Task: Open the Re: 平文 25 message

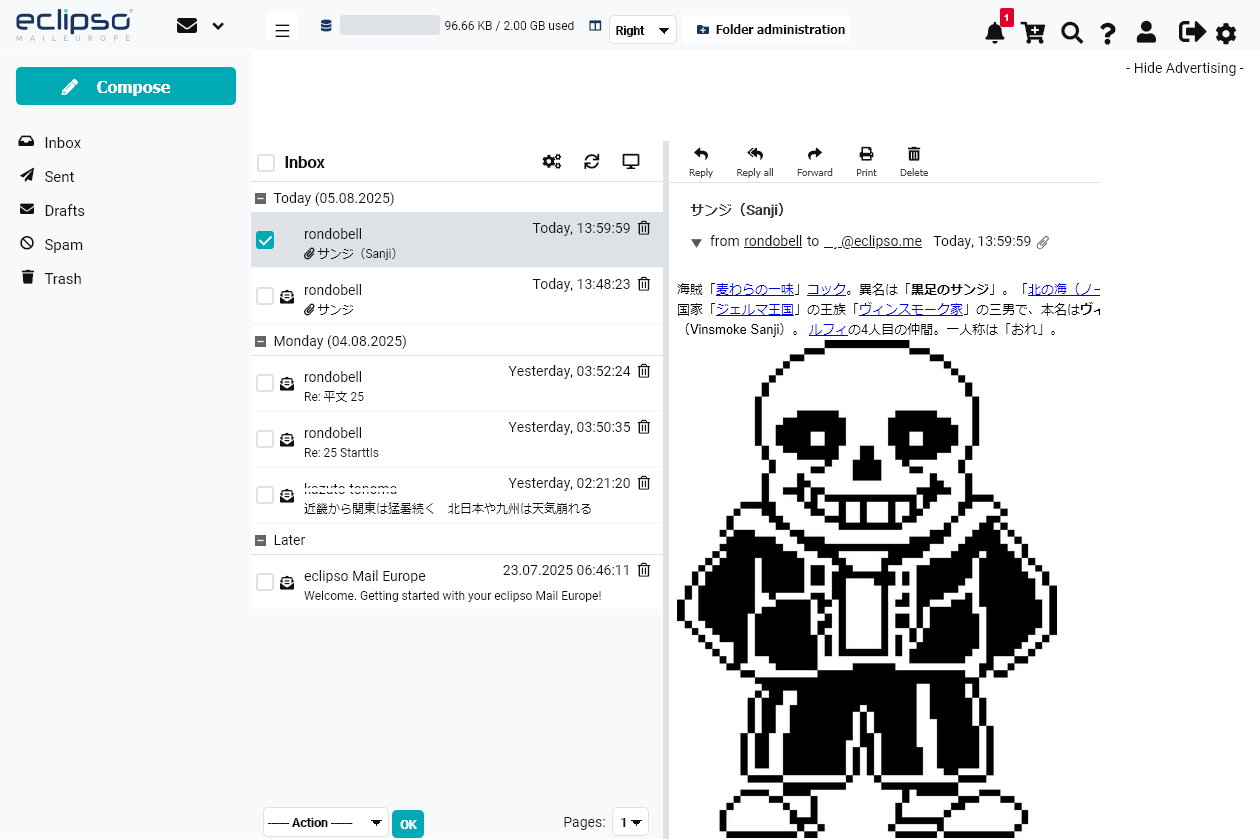Action: [457, 384]
